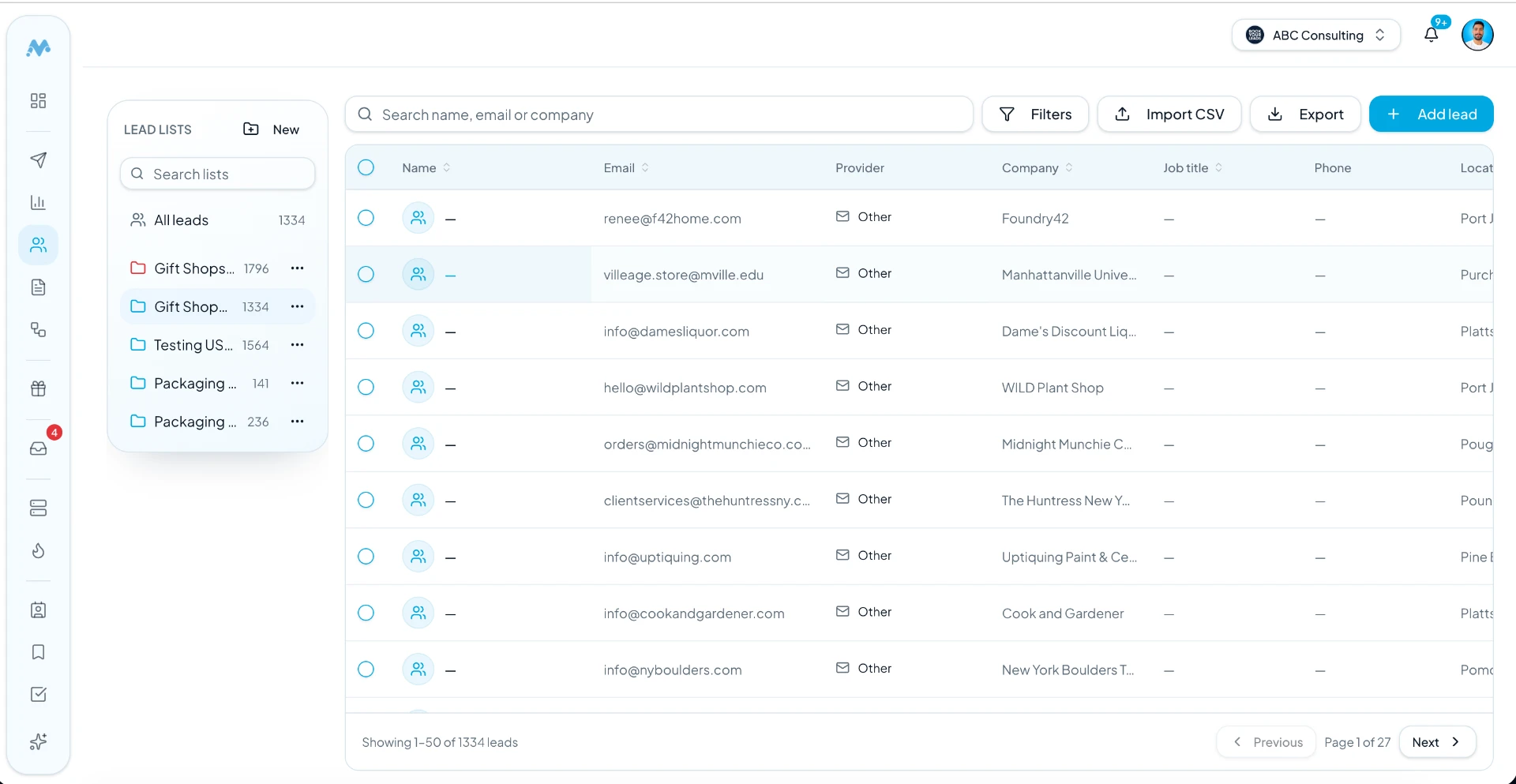Click the app logo at top of sidebar

click(38, 48)
